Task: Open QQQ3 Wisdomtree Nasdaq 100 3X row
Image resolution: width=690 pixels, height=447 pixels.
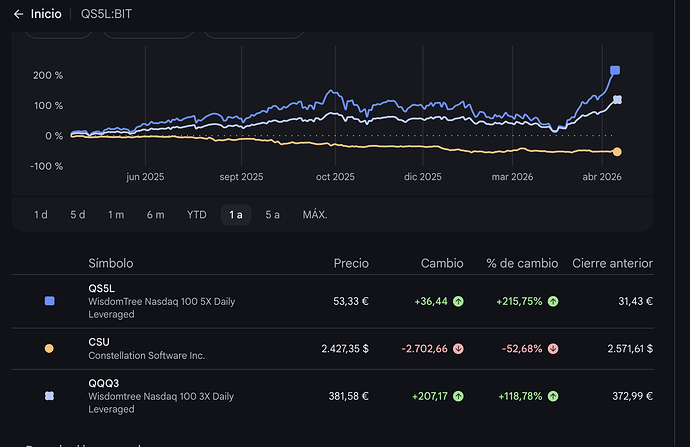Action: [x=333, y=396]
